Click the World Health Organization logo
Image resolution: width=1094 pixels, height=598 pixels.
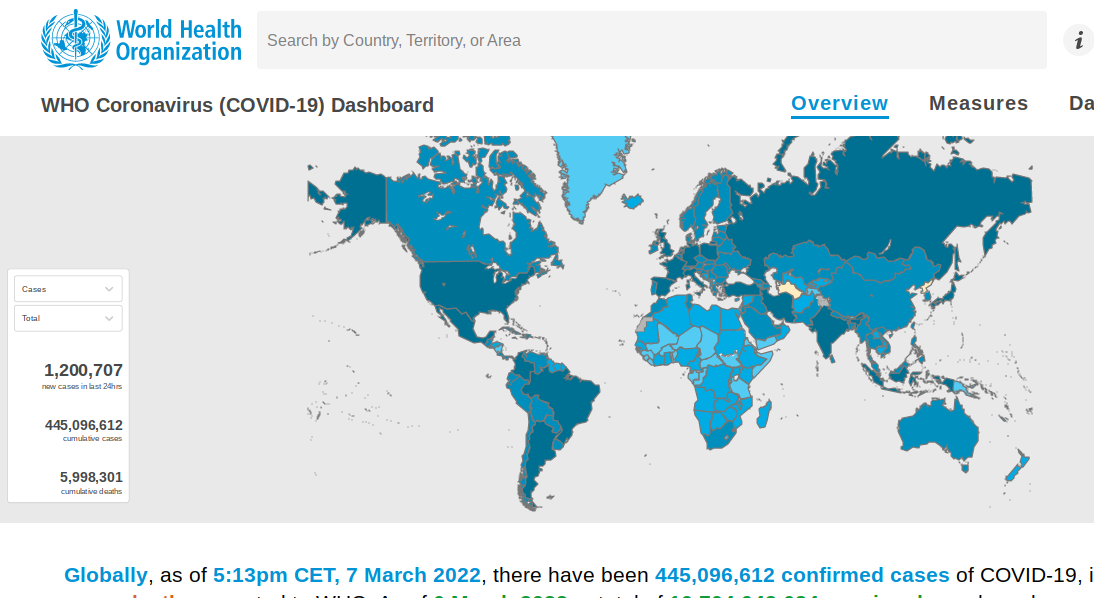click(141, 40)
